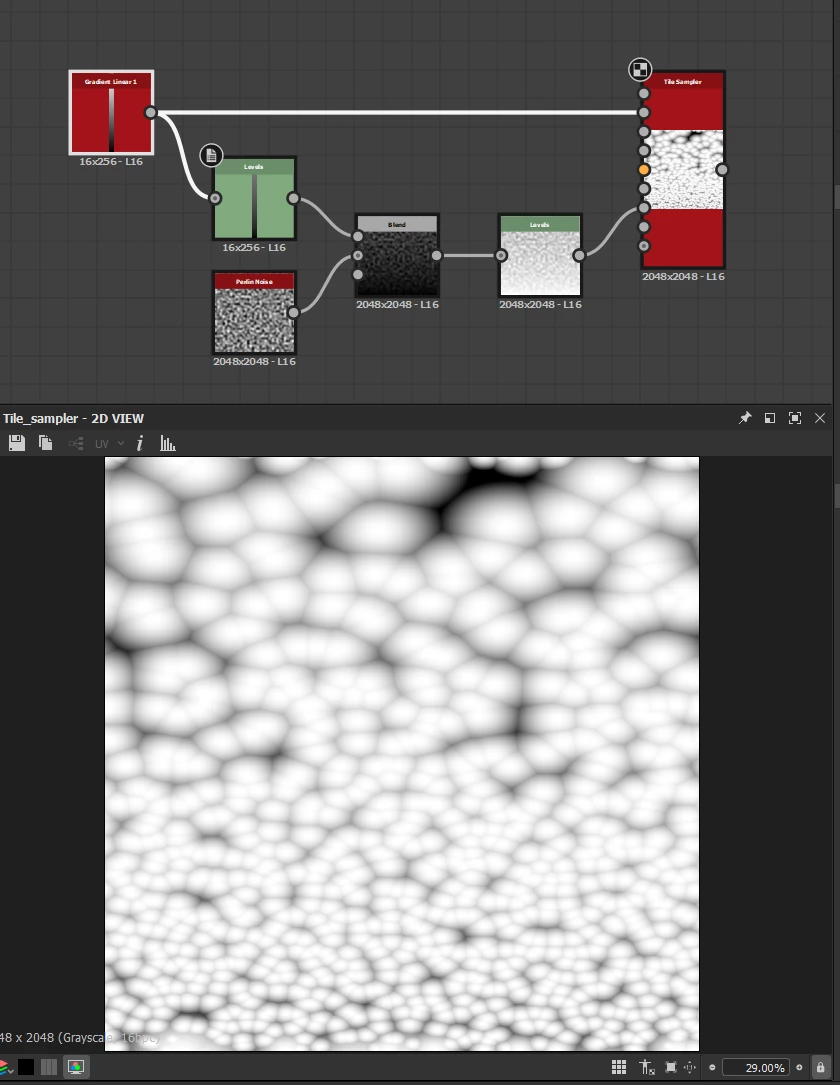The height and width of the screenshot is (1085, 840).
Task: Toggle the view lock padlock icon
Action: 821,1067
